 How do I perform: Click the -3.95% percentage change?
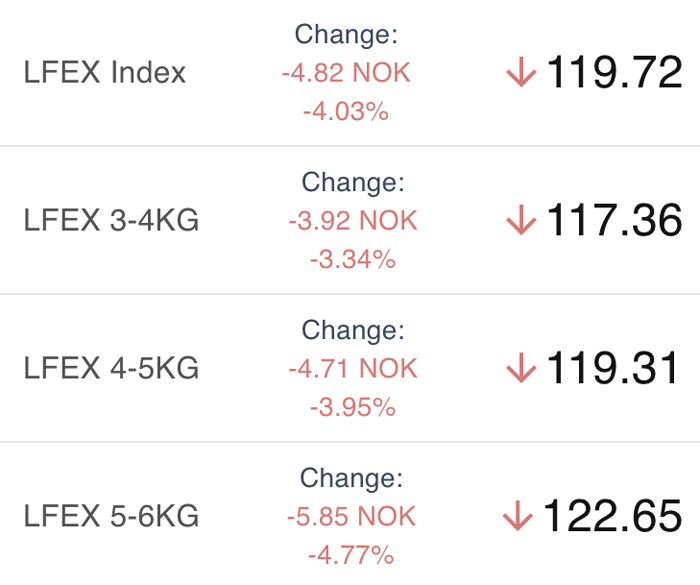[353, 408]
